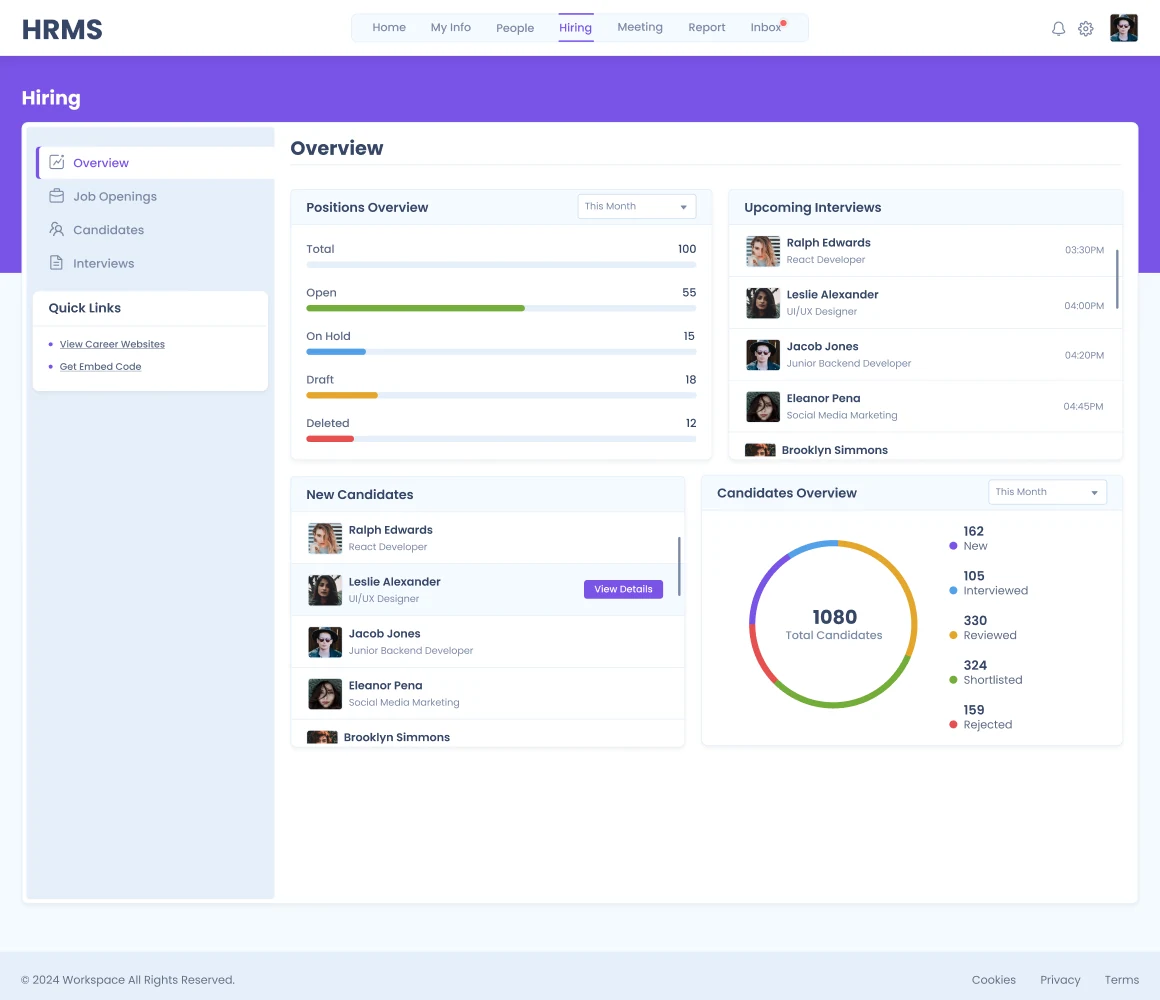Click the 1080 Total Candidates donut center
Viewport: 1160px width, 1000px height.
(834, 624)
